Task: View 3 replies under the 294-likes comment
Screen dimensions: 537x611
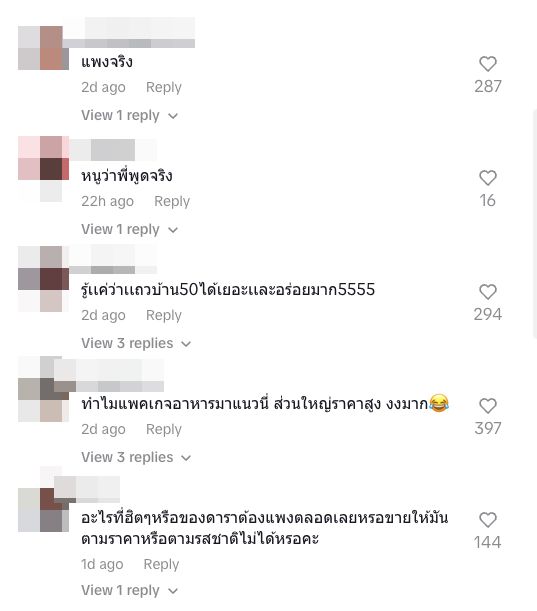Action: (136, 343)
